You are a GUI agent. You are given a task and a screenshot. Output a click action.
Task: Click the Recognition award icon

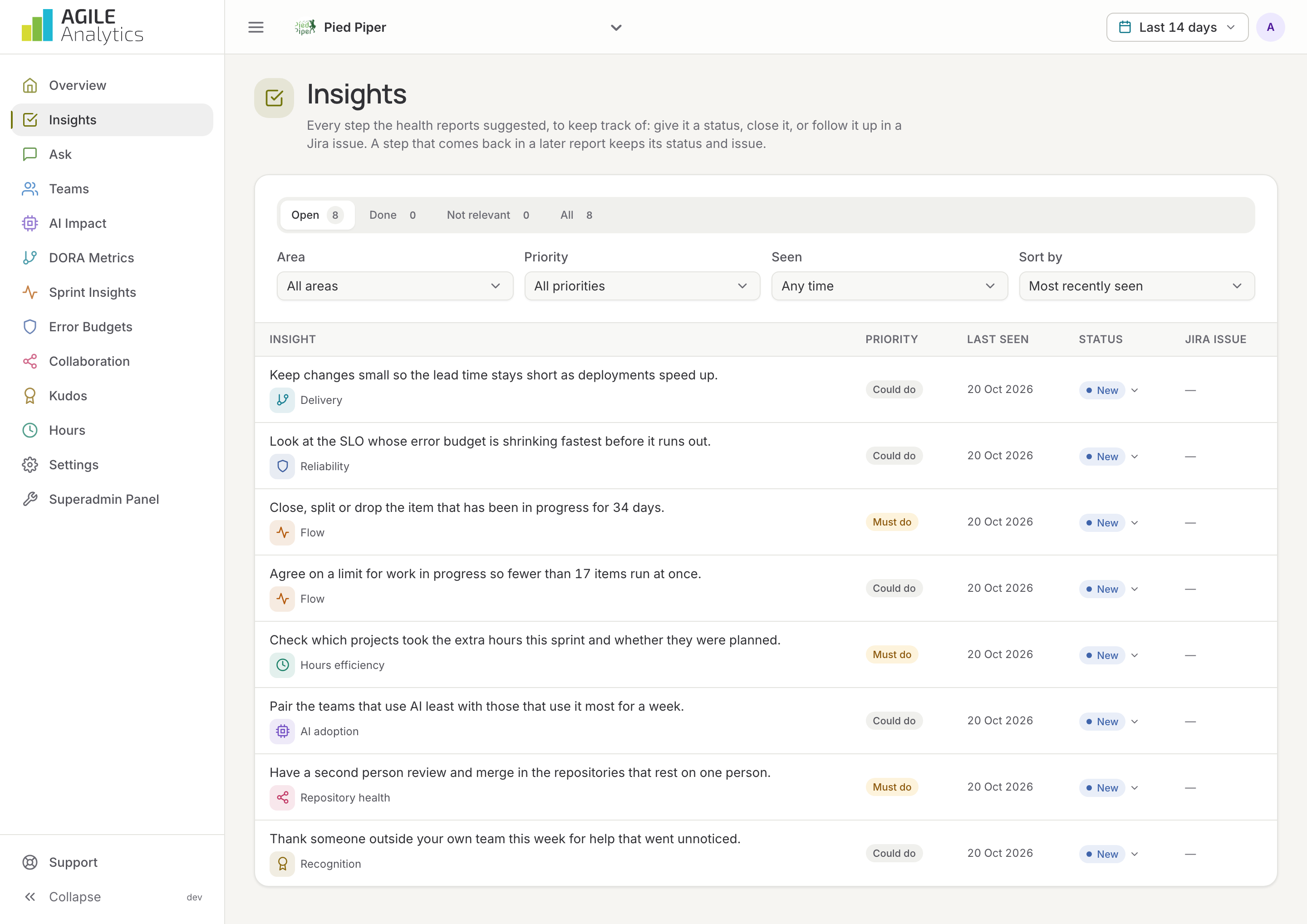click(x=282, y=864)
